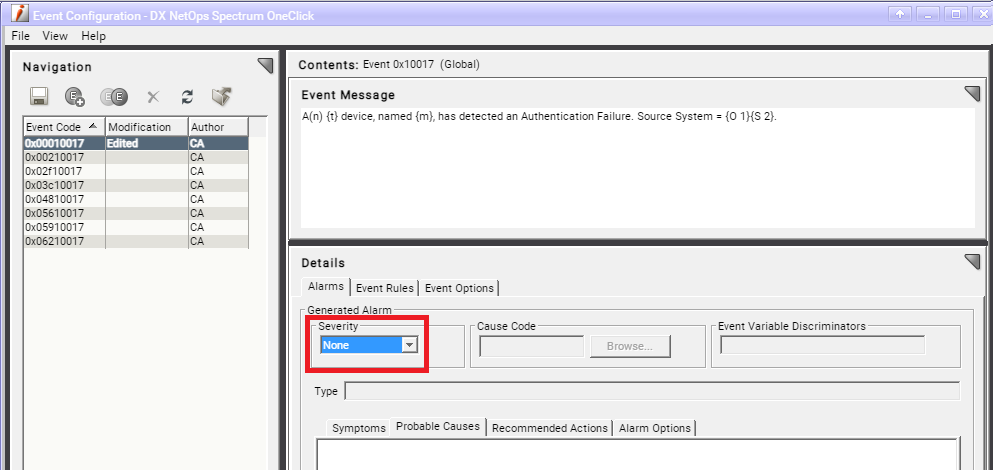
Task: Click the Browse... button for Cause Code
Action: coord(630,346)
